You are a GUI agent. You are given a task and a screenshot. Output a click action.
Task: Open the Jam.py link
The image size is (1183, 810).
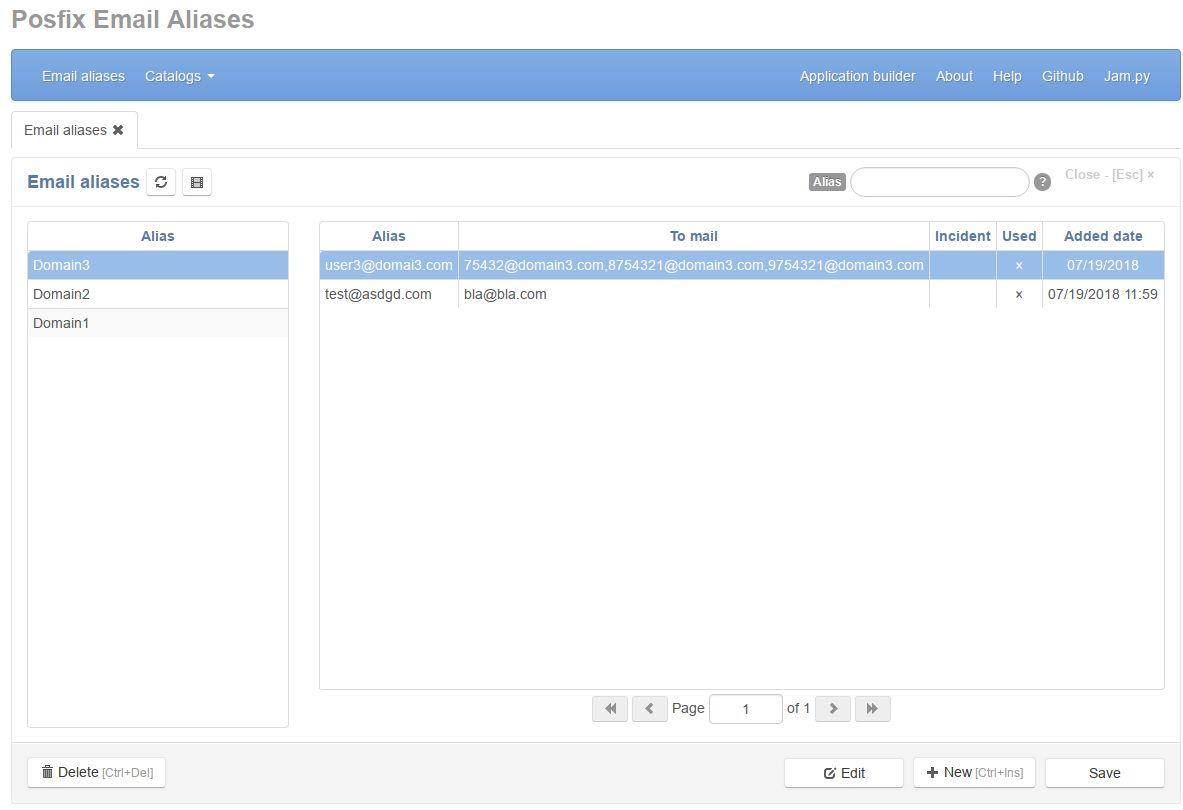pyautogui.click(x=1126, y=76)
